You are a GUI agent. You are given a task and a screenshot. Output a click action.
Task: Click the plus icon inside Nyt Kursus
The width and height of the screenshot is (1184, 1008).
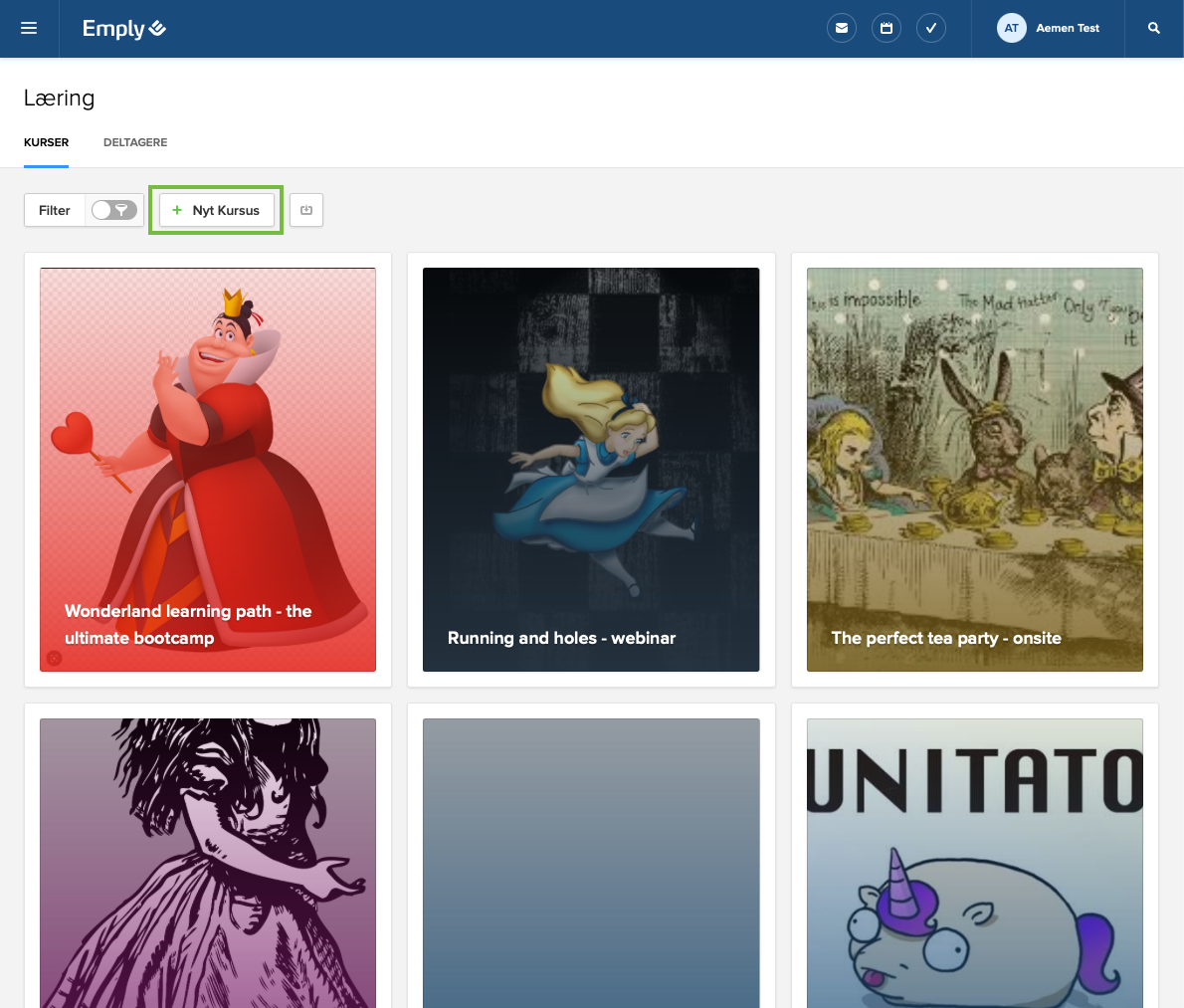[x=177, y=210]
